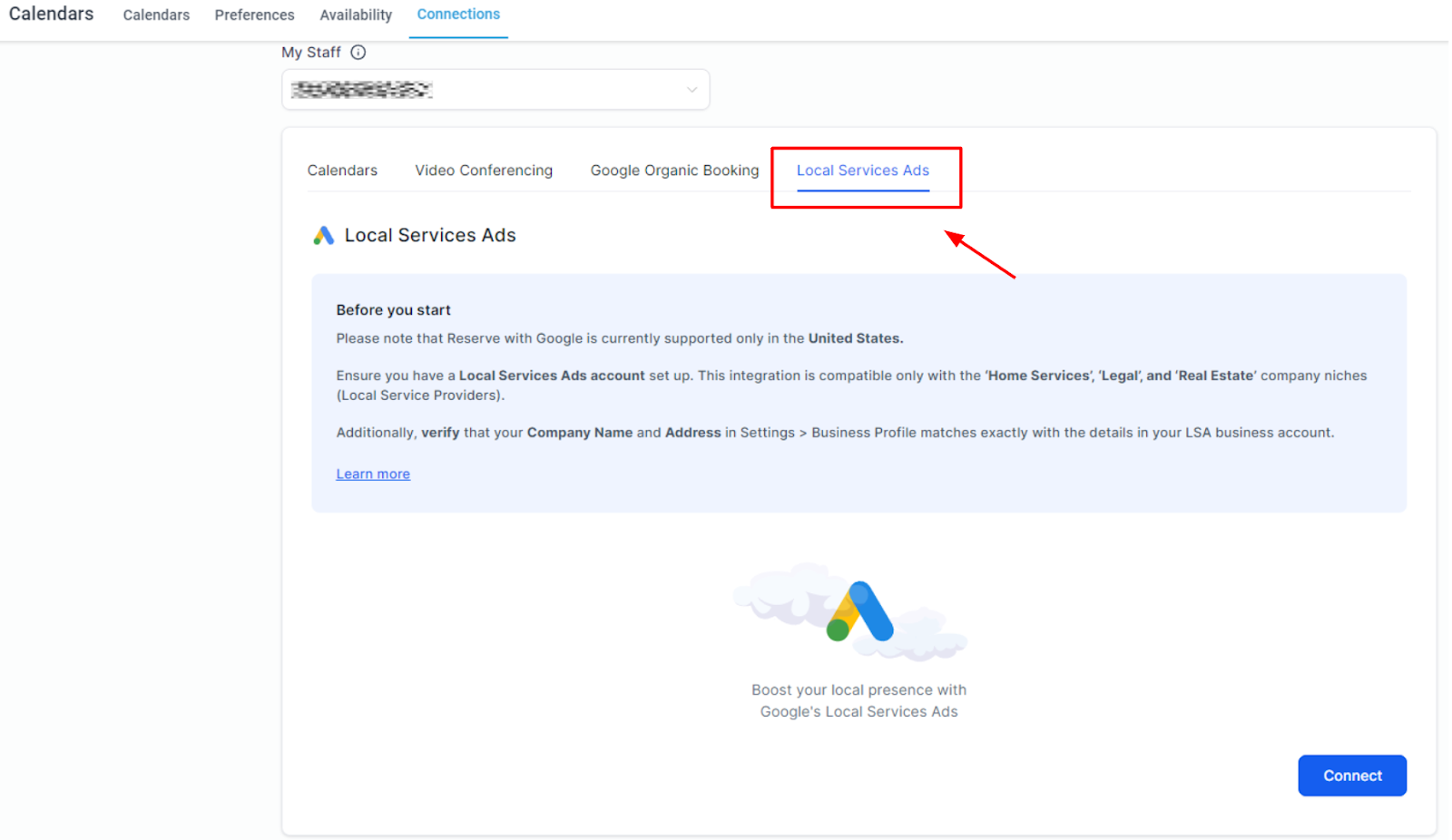1452x840 pixels.
Task: Click the blue Connect button
Action: pyautogui.click(x=1352, y=776)
